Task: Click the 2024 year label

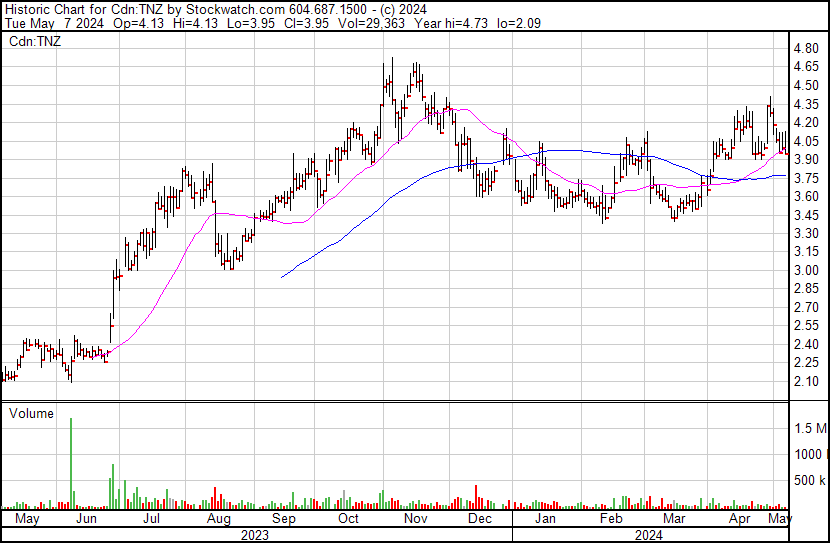Action: [x=648, y=534]
